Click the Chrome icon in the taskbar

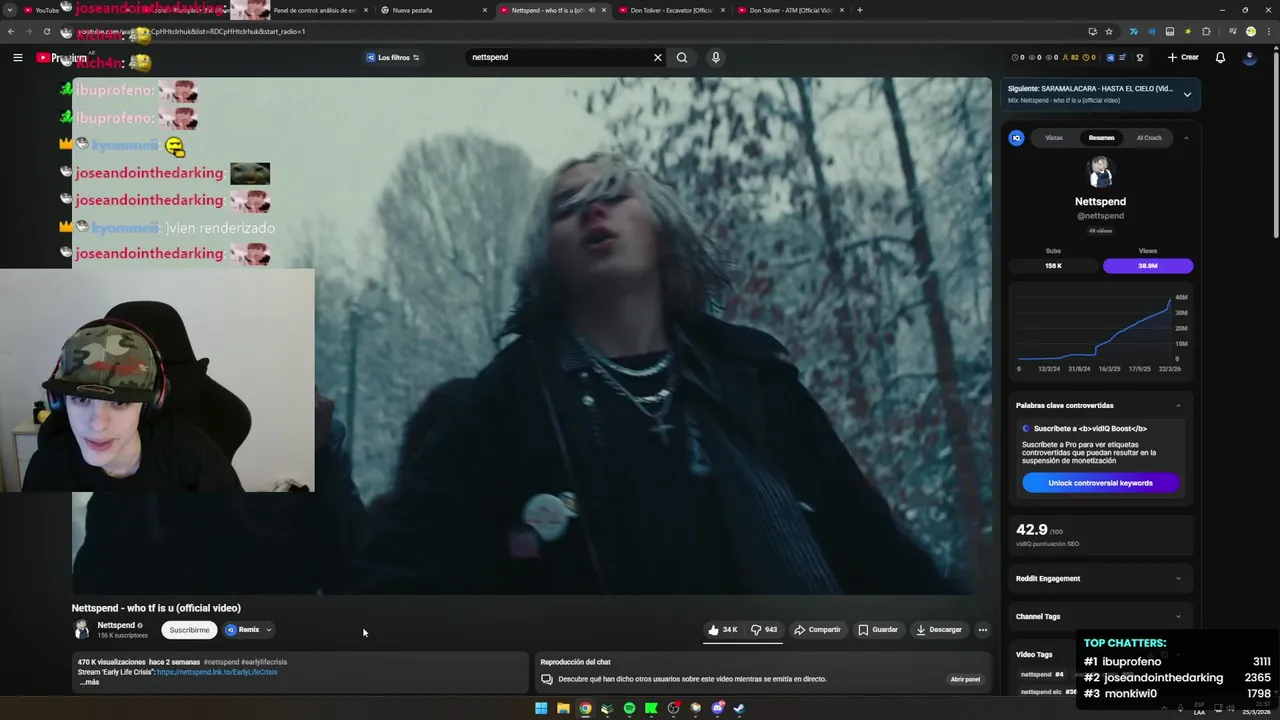pos(585,708)
